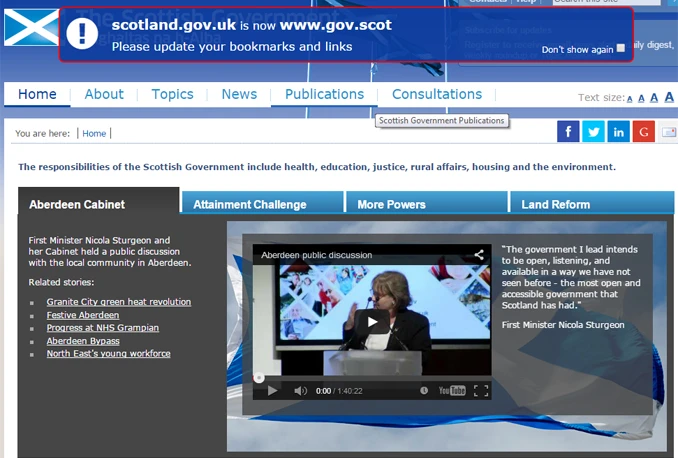Image resolution: width=678 pixels, height=458 pixels.
Task: Click the exclamation alert icon in the banner
Action: 82,33
